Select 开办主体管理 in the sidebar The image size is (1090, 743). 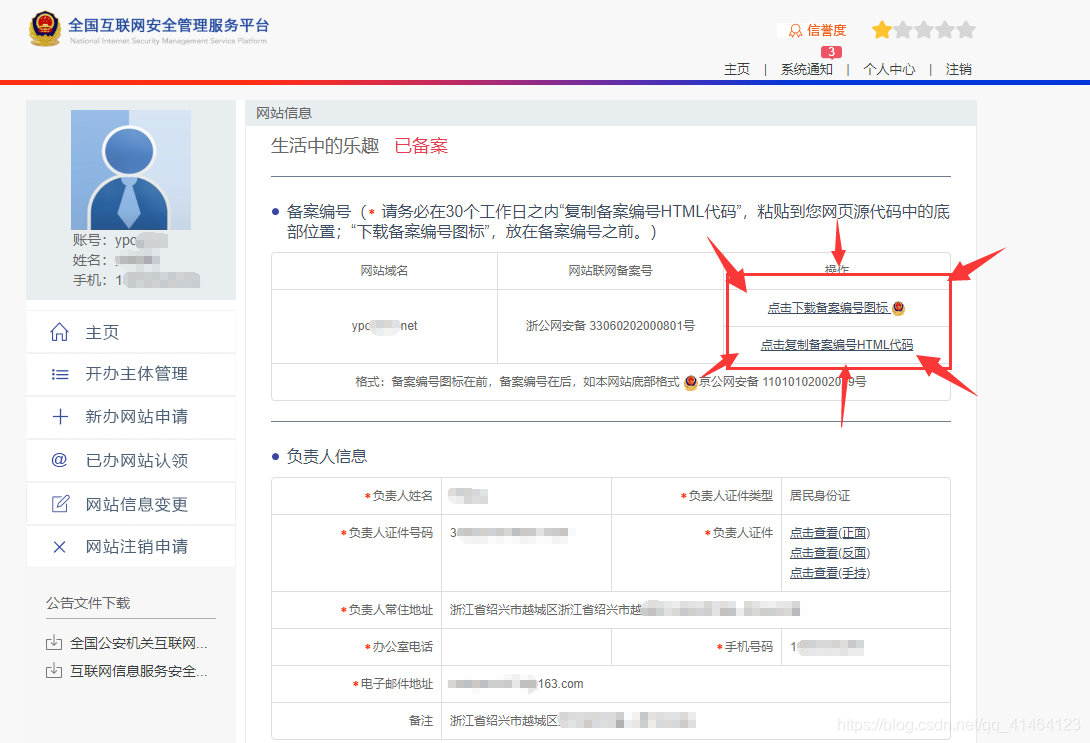coord(131,374)
